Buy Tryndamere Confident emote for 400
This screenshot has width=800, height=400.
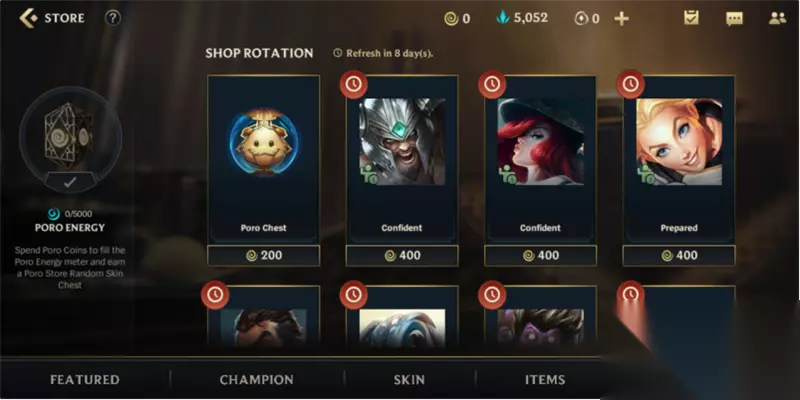402,256
